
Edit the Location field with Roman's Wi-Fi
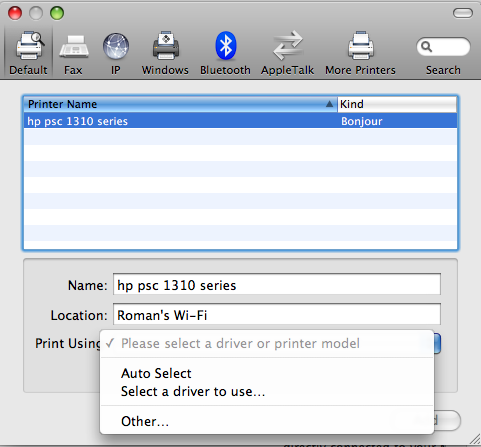(277, 314)
